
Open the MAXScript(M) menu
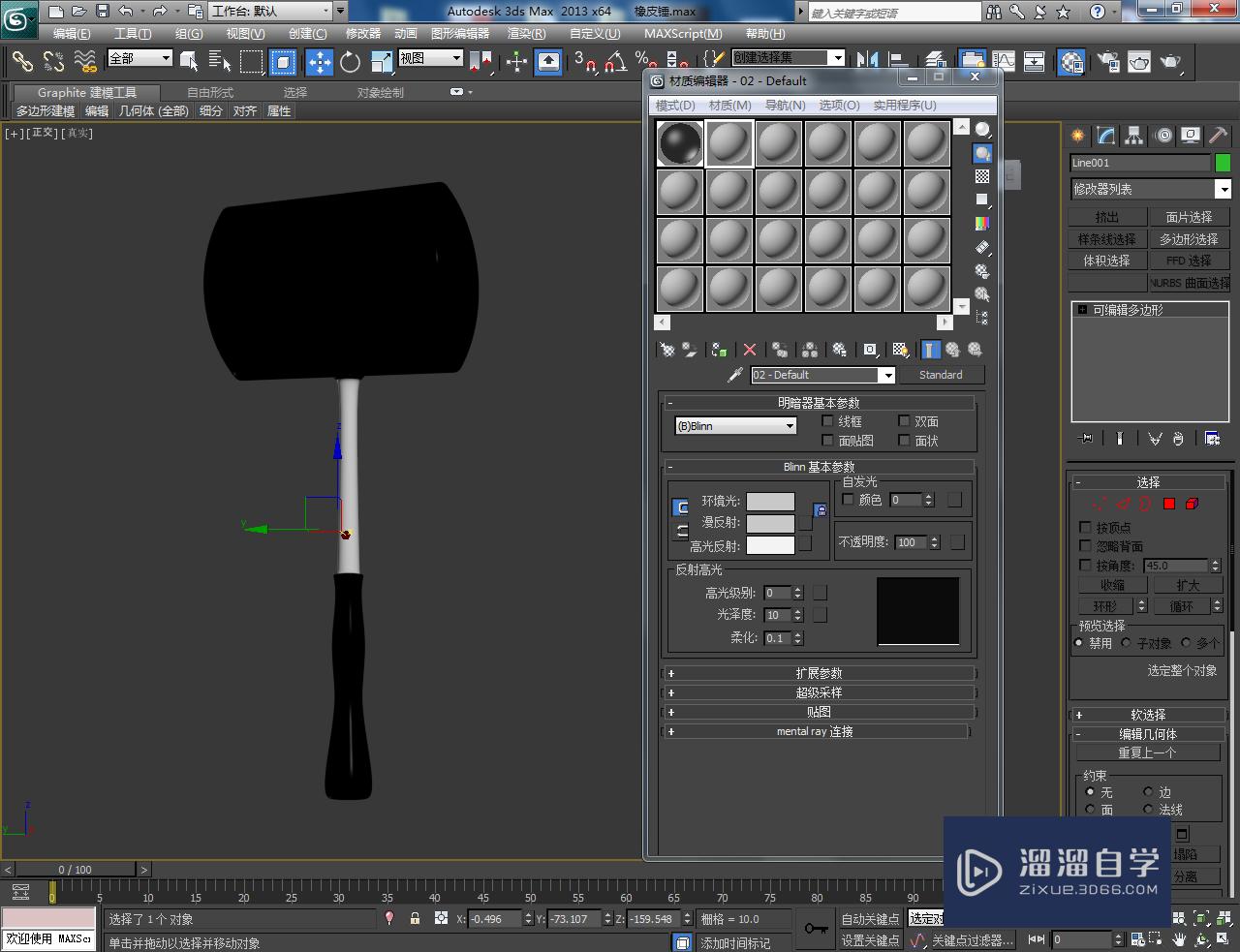(683, 33)
